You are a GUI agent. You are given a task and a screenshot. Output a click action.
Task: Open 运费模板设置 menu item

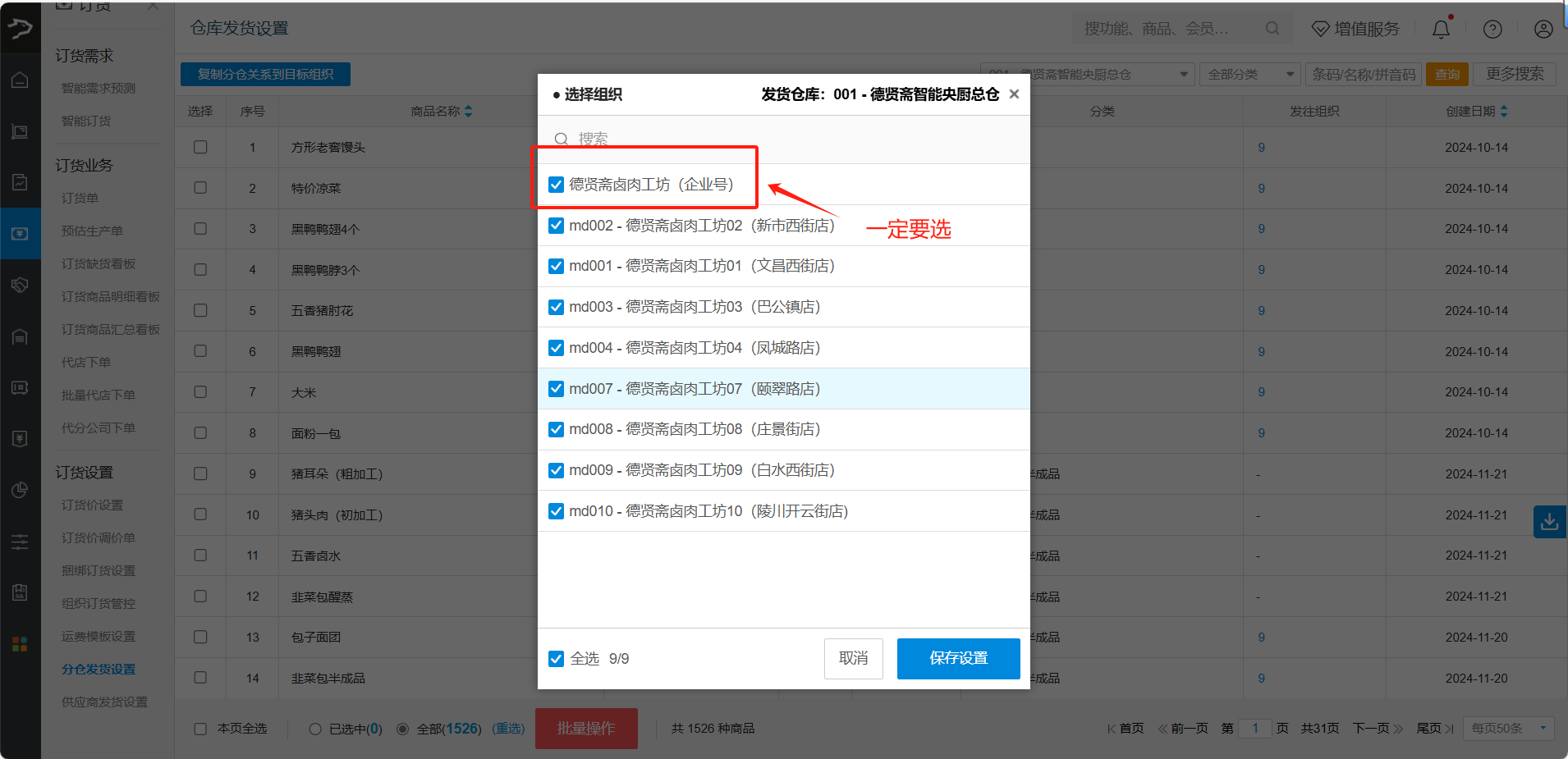pos(99,636)
